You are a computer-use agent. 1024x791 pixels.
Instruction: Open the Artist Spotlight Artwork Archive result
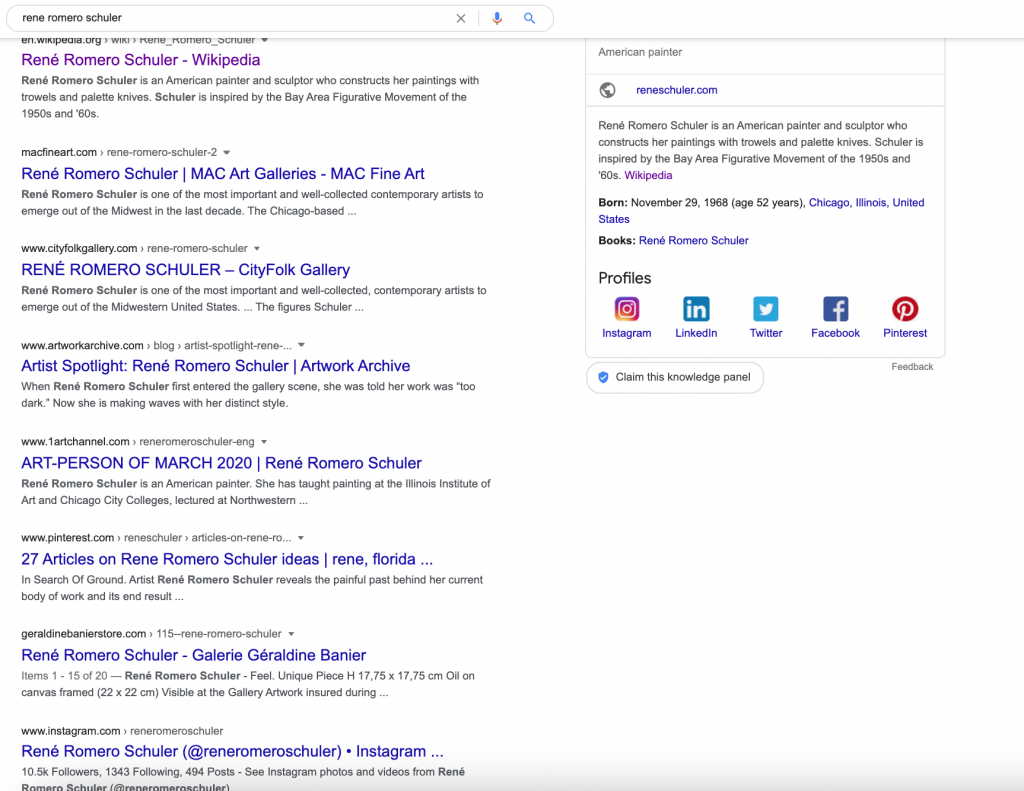tap(216, 366)
